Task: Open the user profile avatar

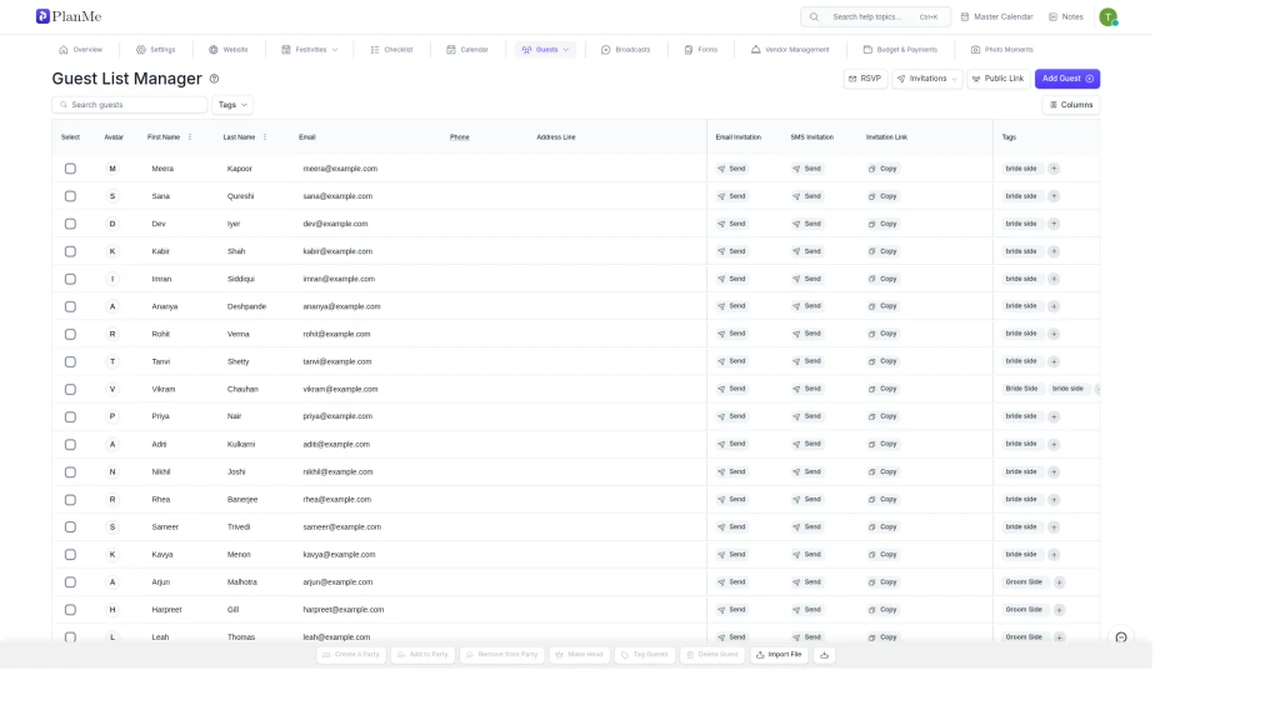Action: [x=1108, y=17]
